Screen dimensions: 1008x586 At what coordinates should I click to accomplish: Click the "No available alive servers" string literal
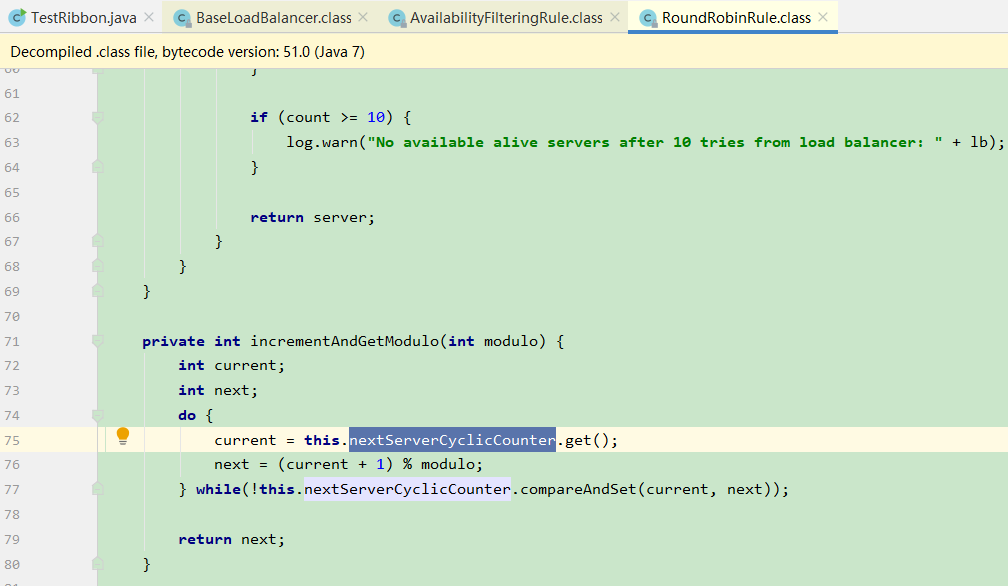pos(655,143)
